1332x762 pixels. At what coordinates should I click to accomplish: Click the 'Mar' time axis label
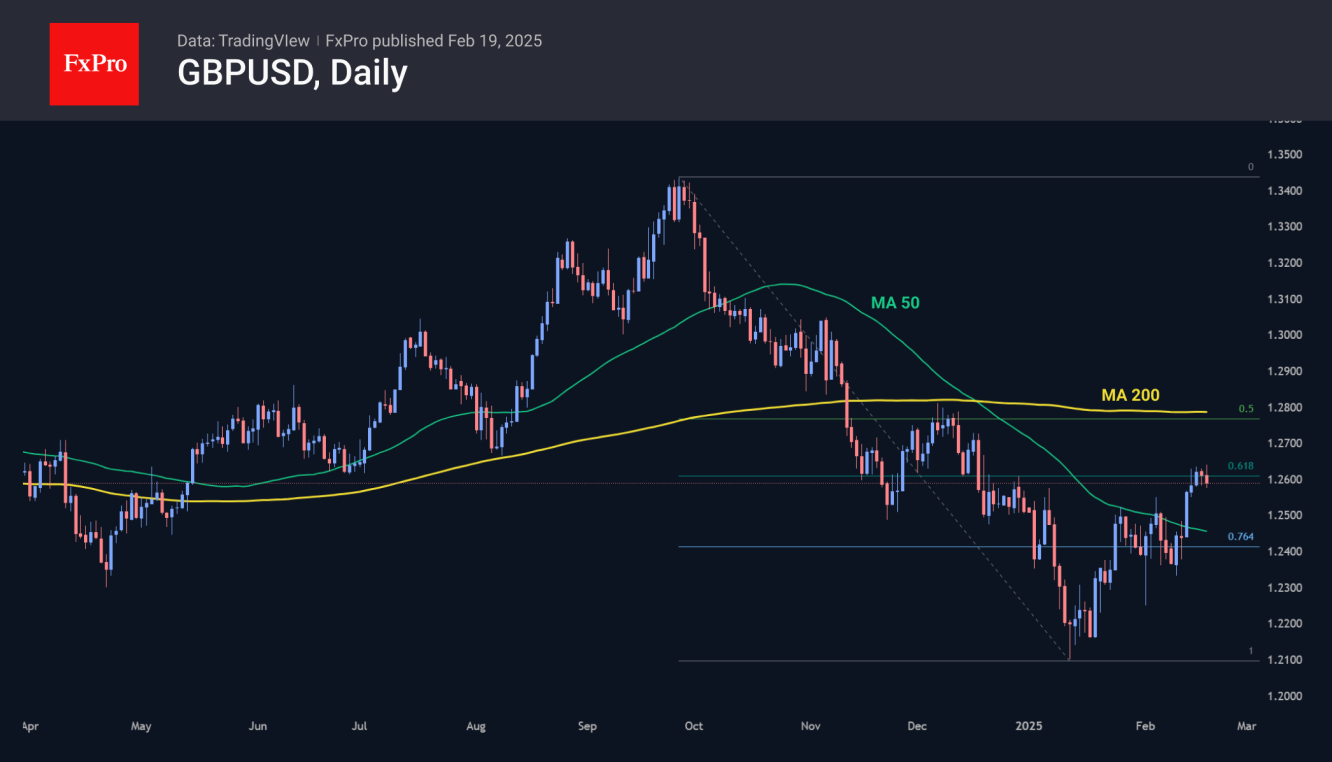coord(1245,726)
